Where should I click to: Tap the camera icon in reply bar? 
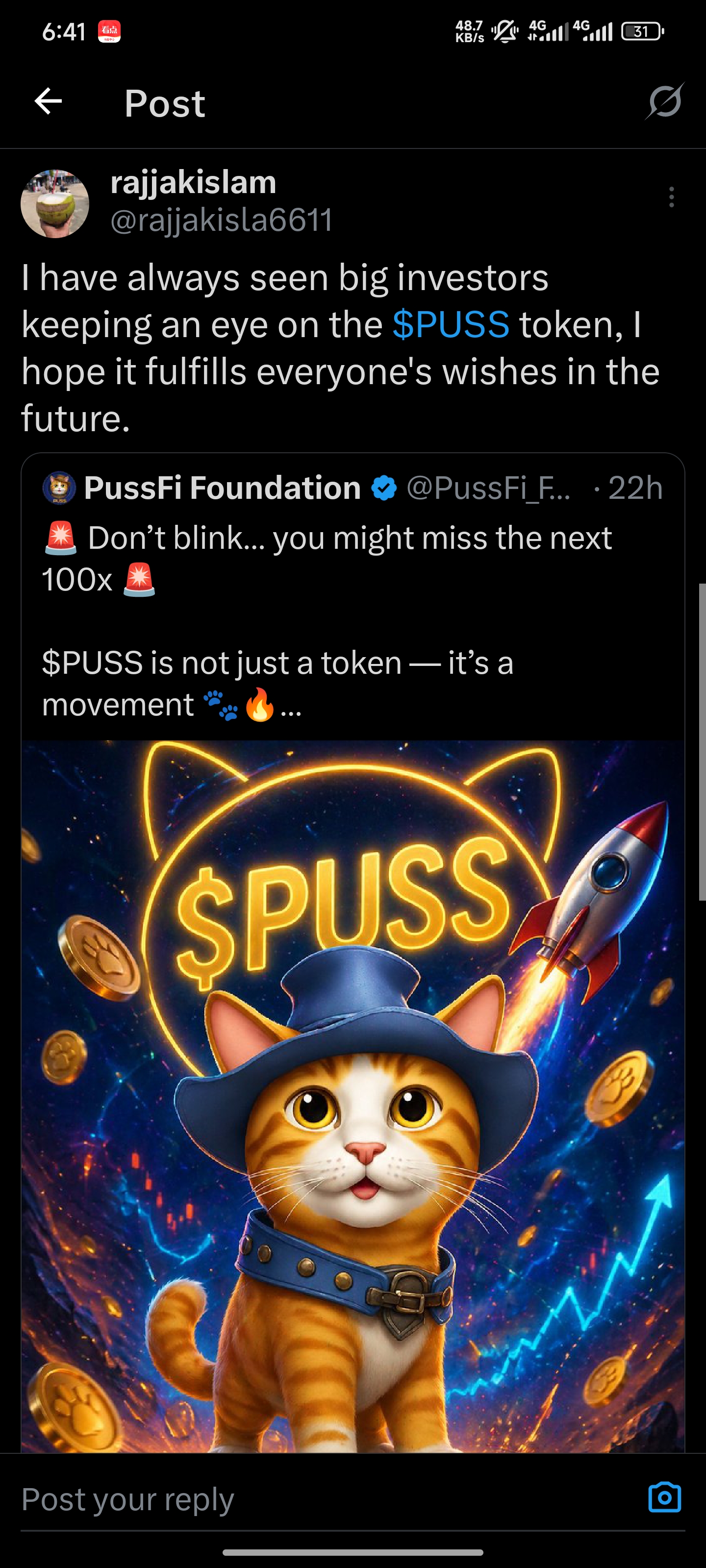[665, 1497]
